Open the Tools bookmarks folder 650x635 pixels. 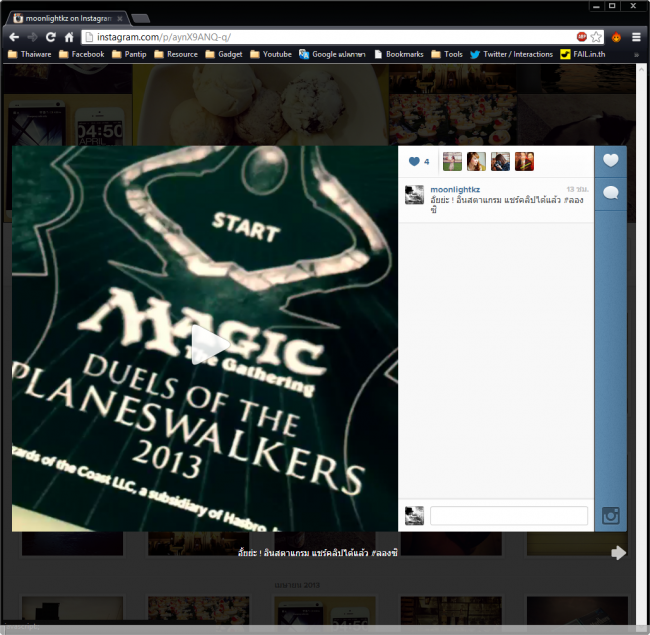click(x=447, y=54)
